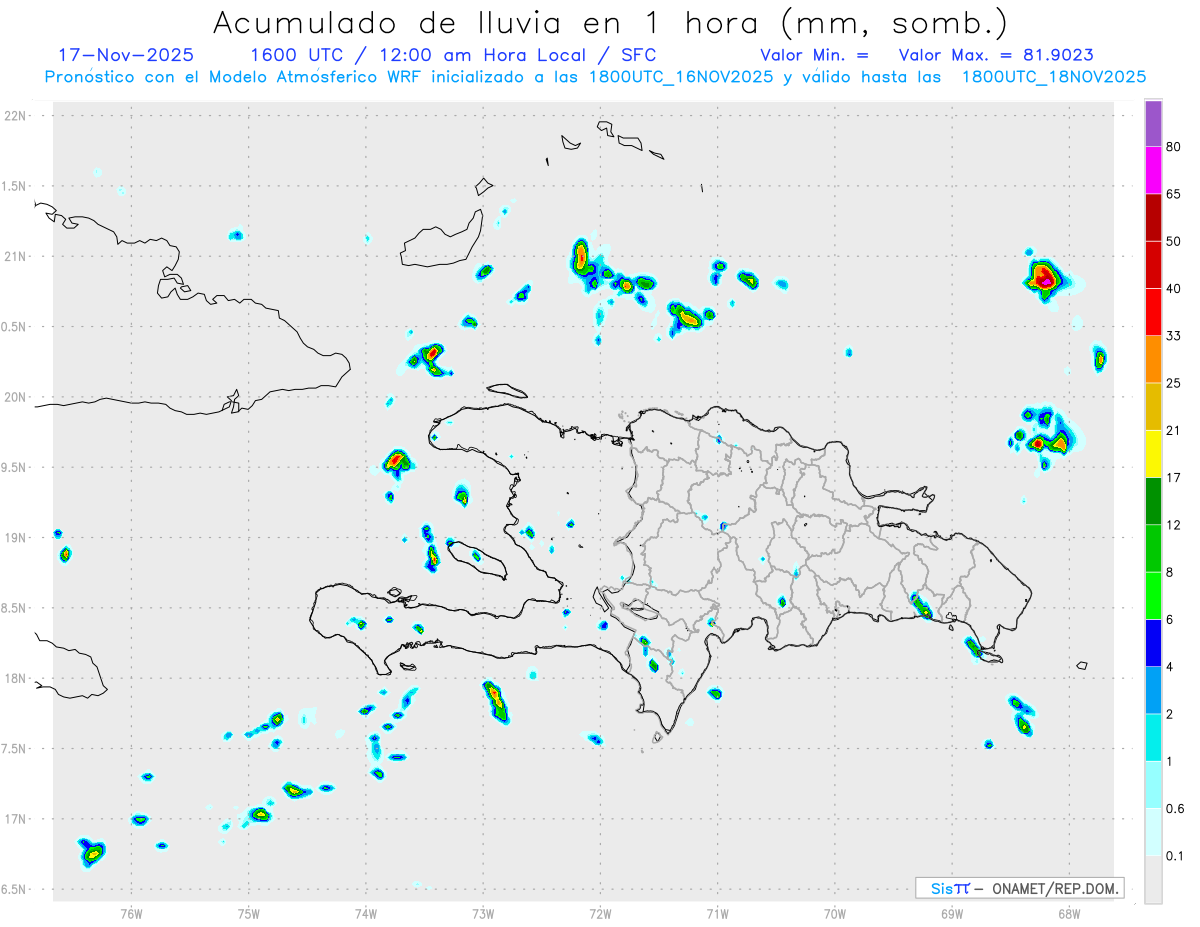Click the "76W" longitude label
1200x927 pixels.
tap(131, 913)
